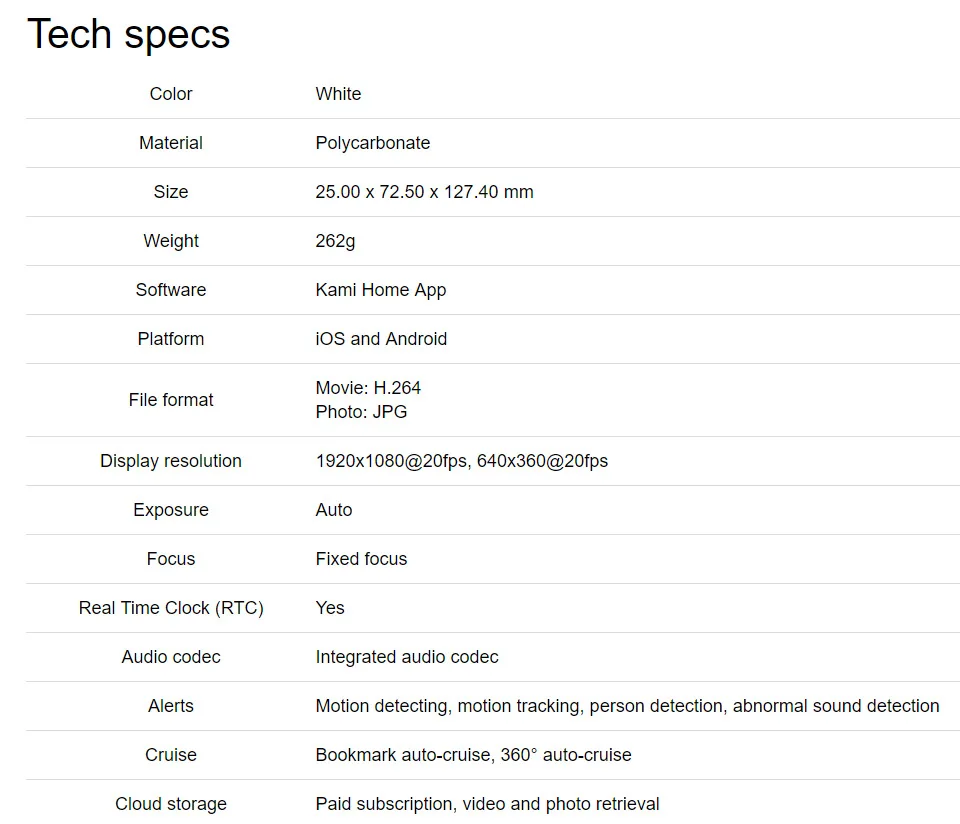
Task: Select the Display resolution label
Action: [x=171, y=461]
